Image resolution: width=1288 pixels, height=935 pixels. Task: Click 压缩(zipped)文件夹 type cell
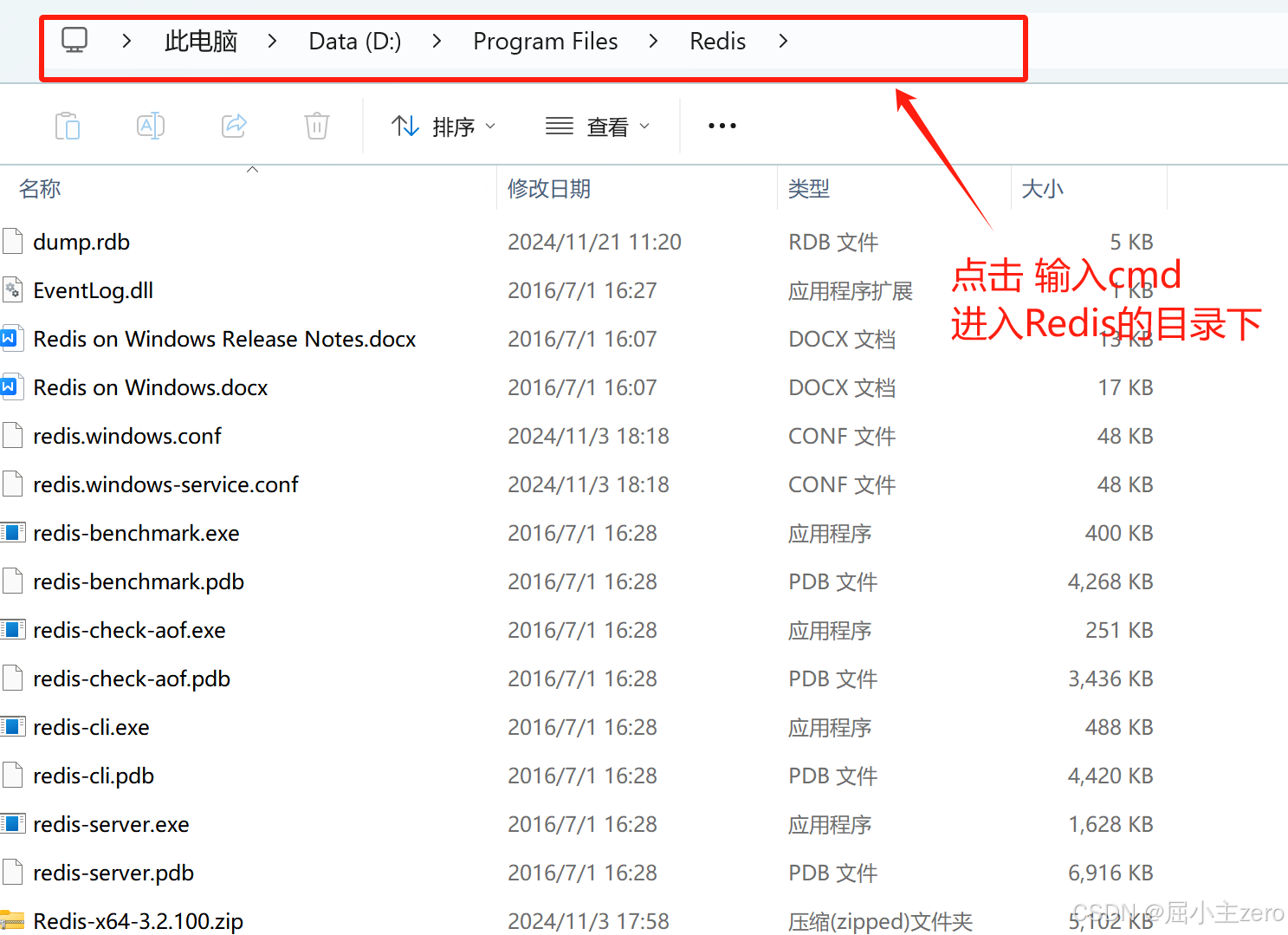(x=880, y=921)
